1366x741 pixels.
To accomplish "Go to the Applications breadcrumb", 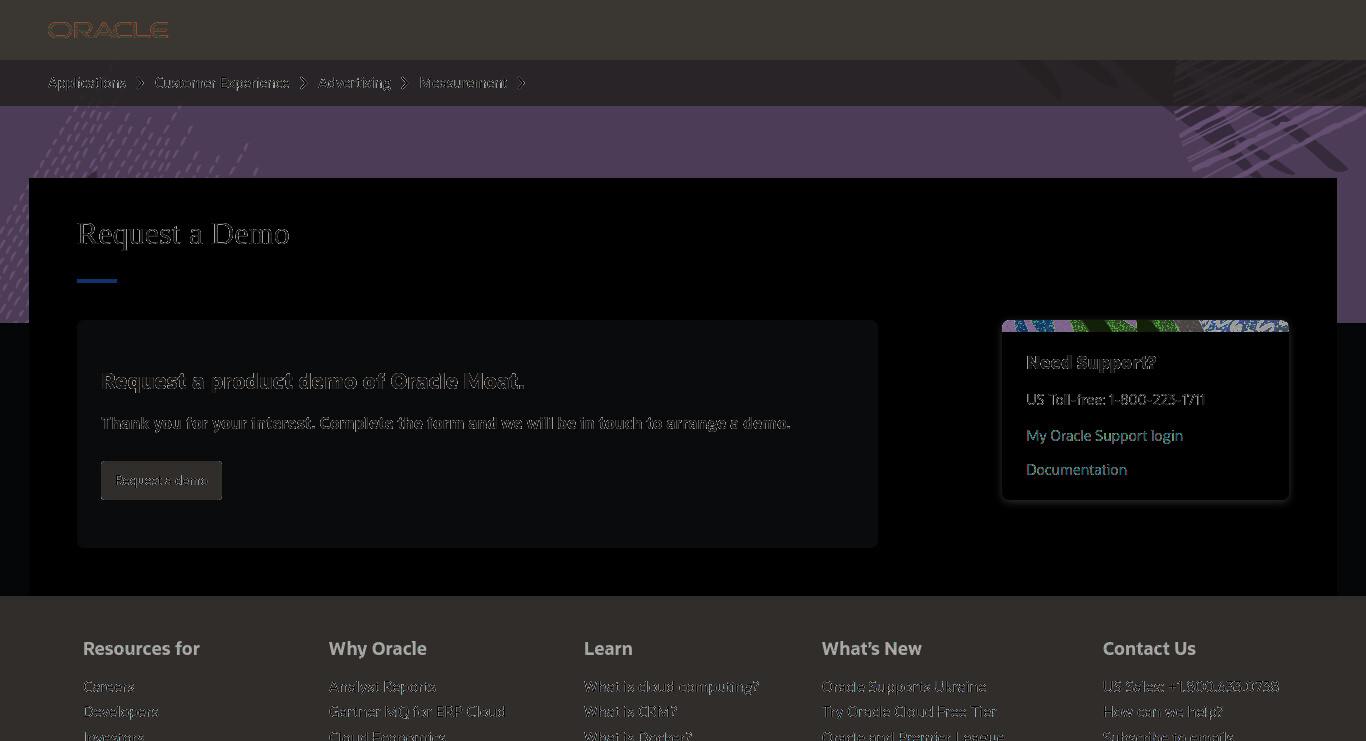I will [87, 83].
